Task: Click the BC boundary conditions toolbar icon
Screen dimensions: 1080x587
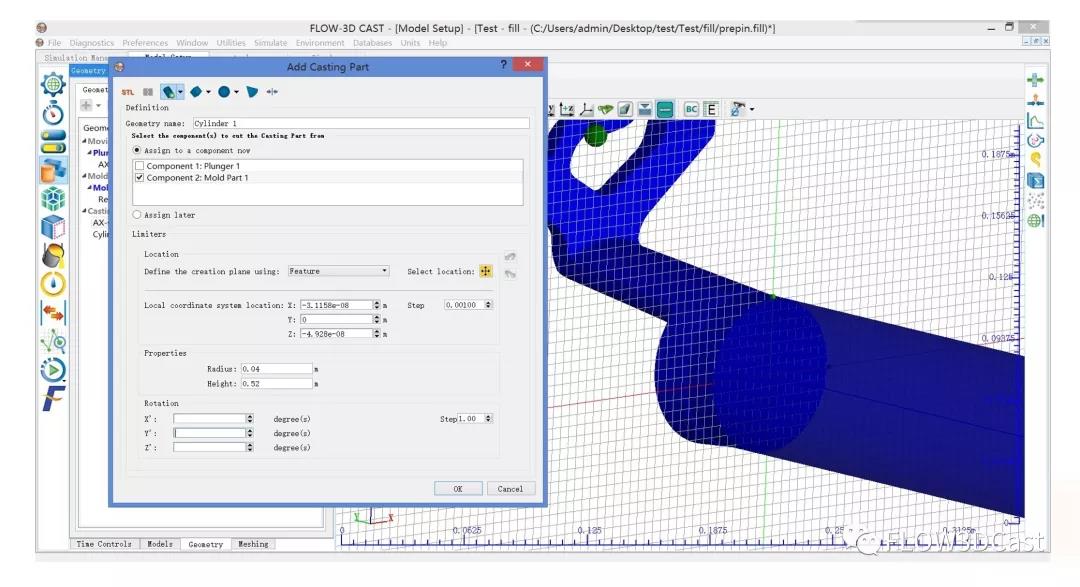Action: tap(690, 109)
